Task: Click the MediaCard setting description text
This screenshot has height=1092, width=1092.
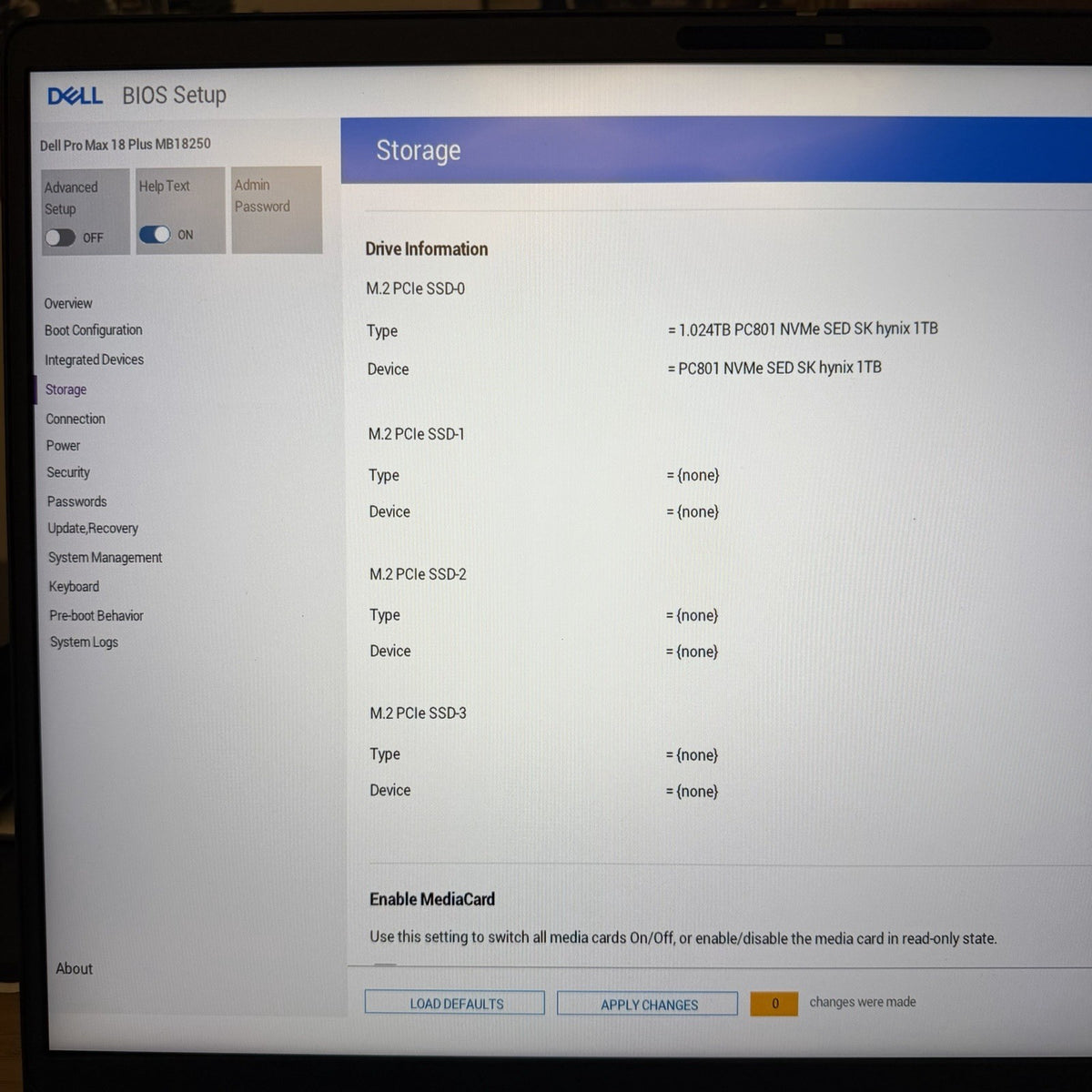Action: coord(683,937)
